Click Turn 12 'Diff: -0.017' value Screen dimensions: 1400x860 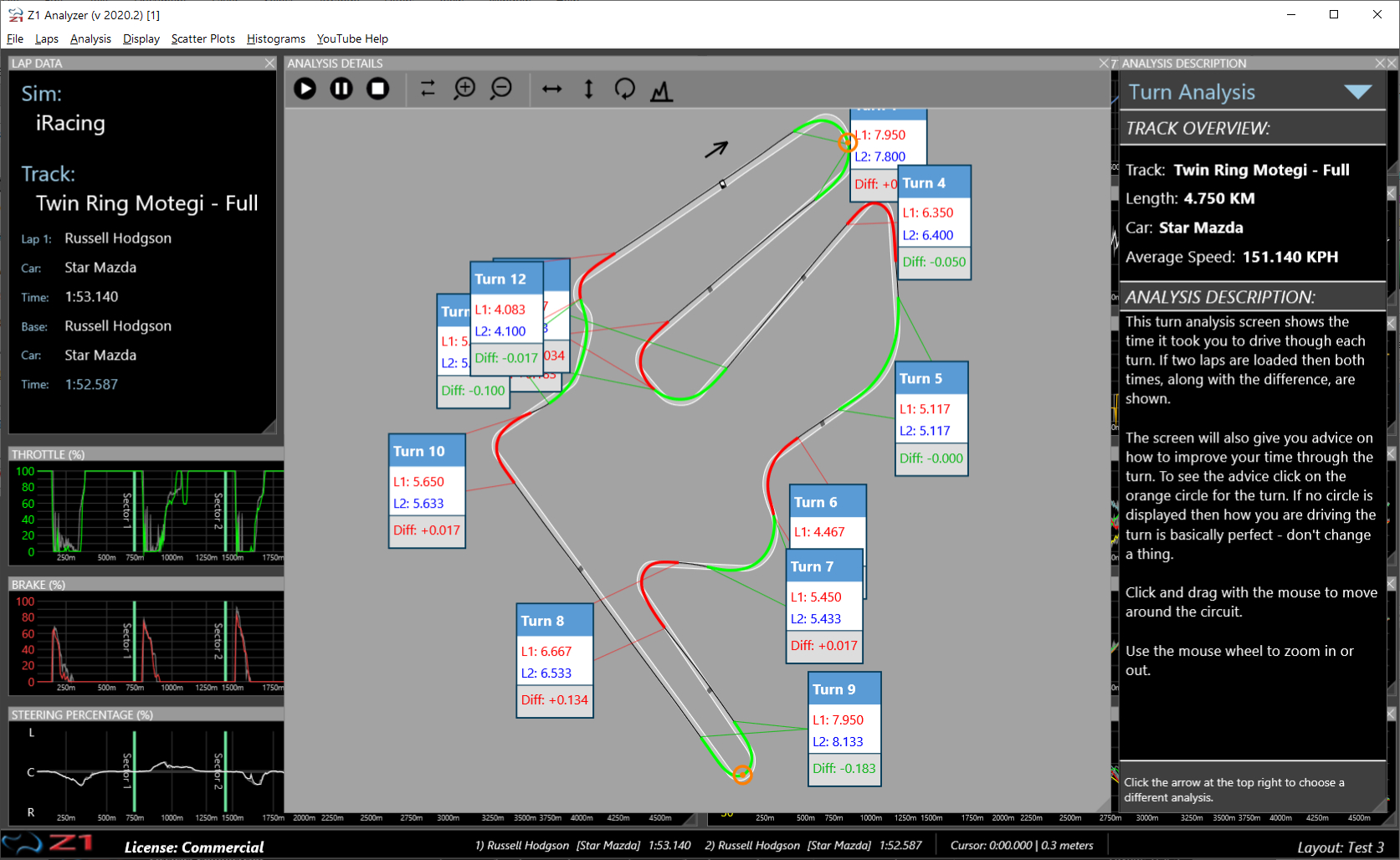point(506,358)
